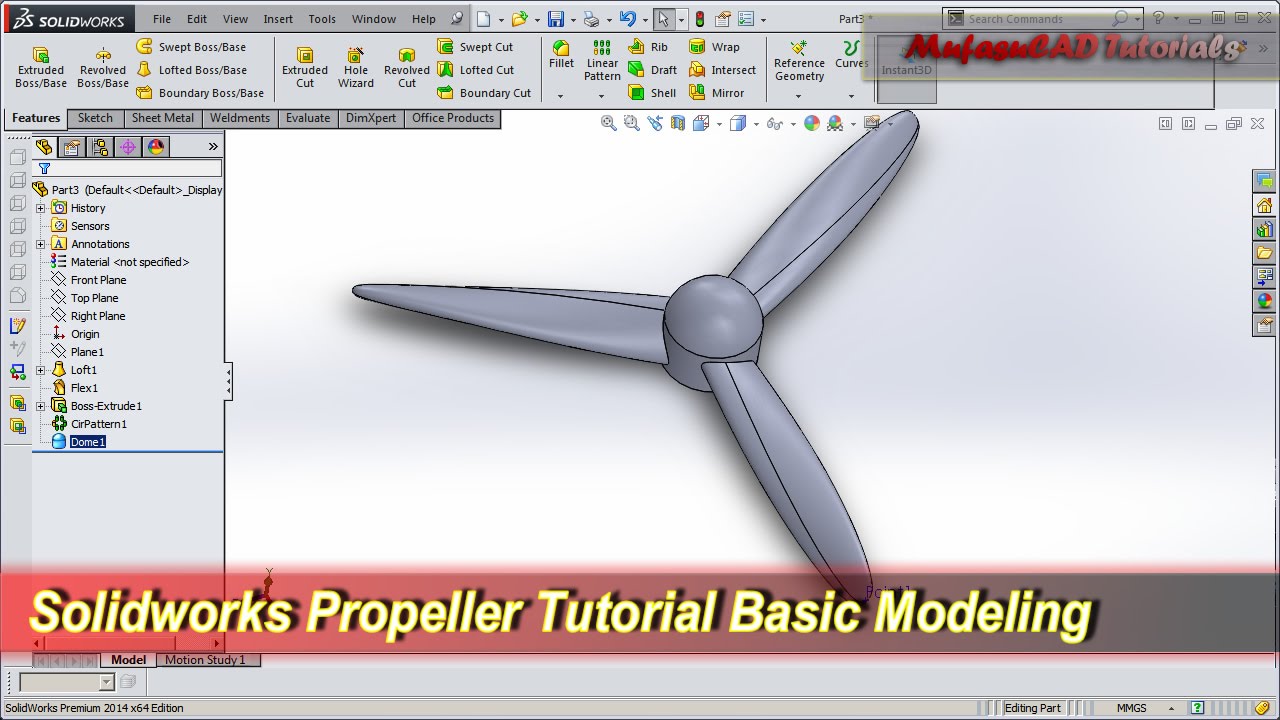Viewport: 1280px width, 720px height.
Task: Open the Hole Wizard
Action: (x=355, y=67)
